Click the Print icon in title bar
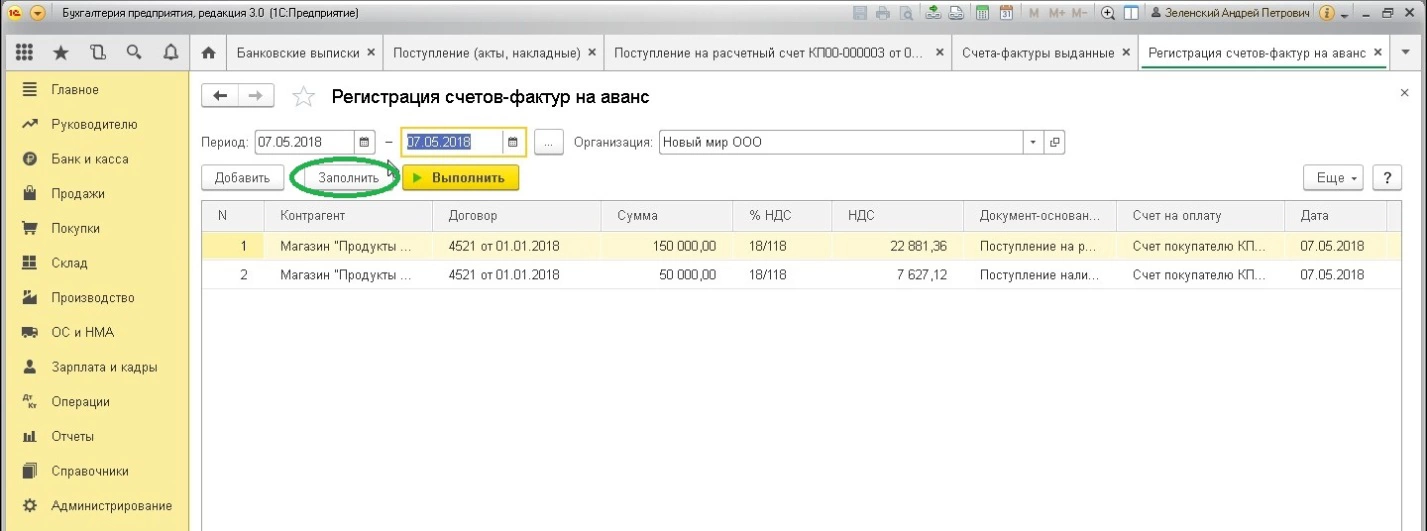The image size is (1427, 531). pyautogui.click(x=883, y=14)
